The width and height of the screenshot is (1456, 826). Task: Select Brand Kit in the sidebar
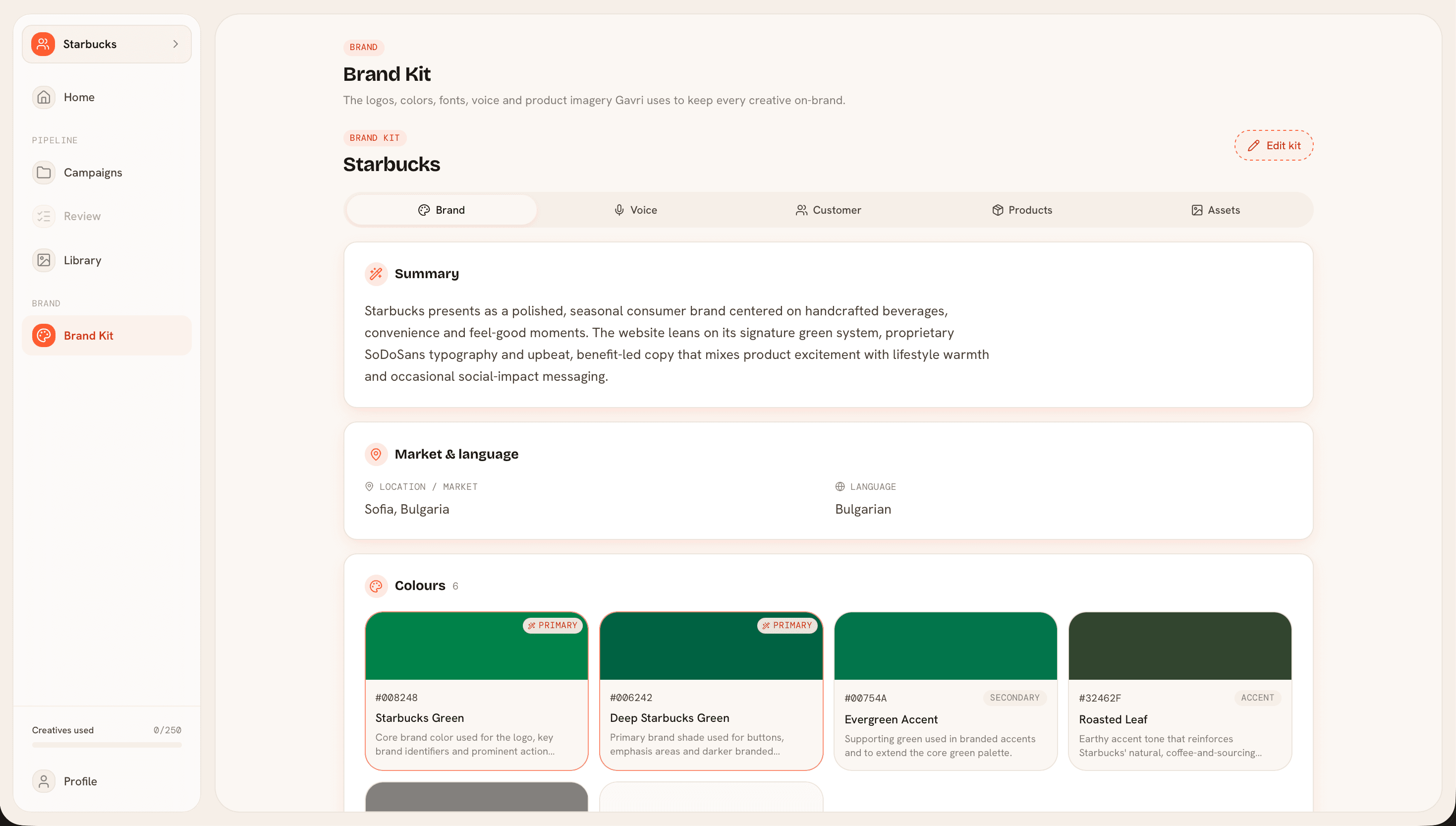point(107,335)
